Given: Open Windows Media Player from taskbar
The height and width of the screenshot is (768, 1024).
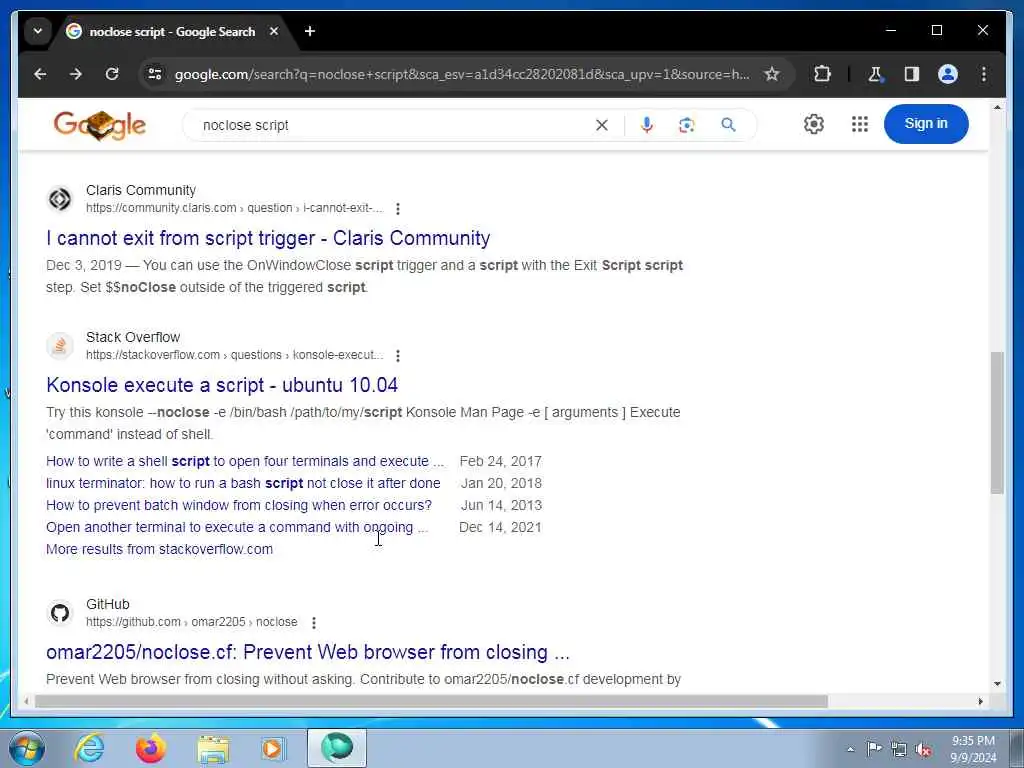Looking at the screenshot, I should click(x=273, y=748).
